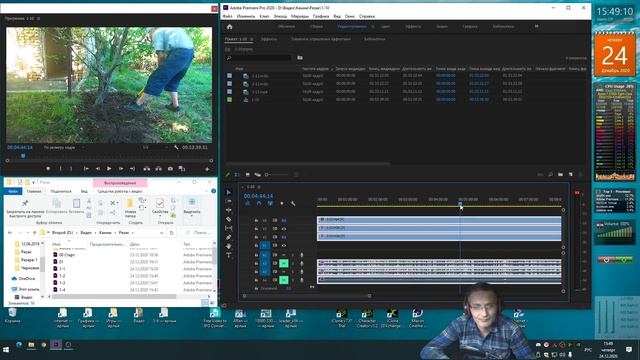The image size is (640, 360).
Task: Click the timeline playhead marker
Action: [x=460, y=203]
